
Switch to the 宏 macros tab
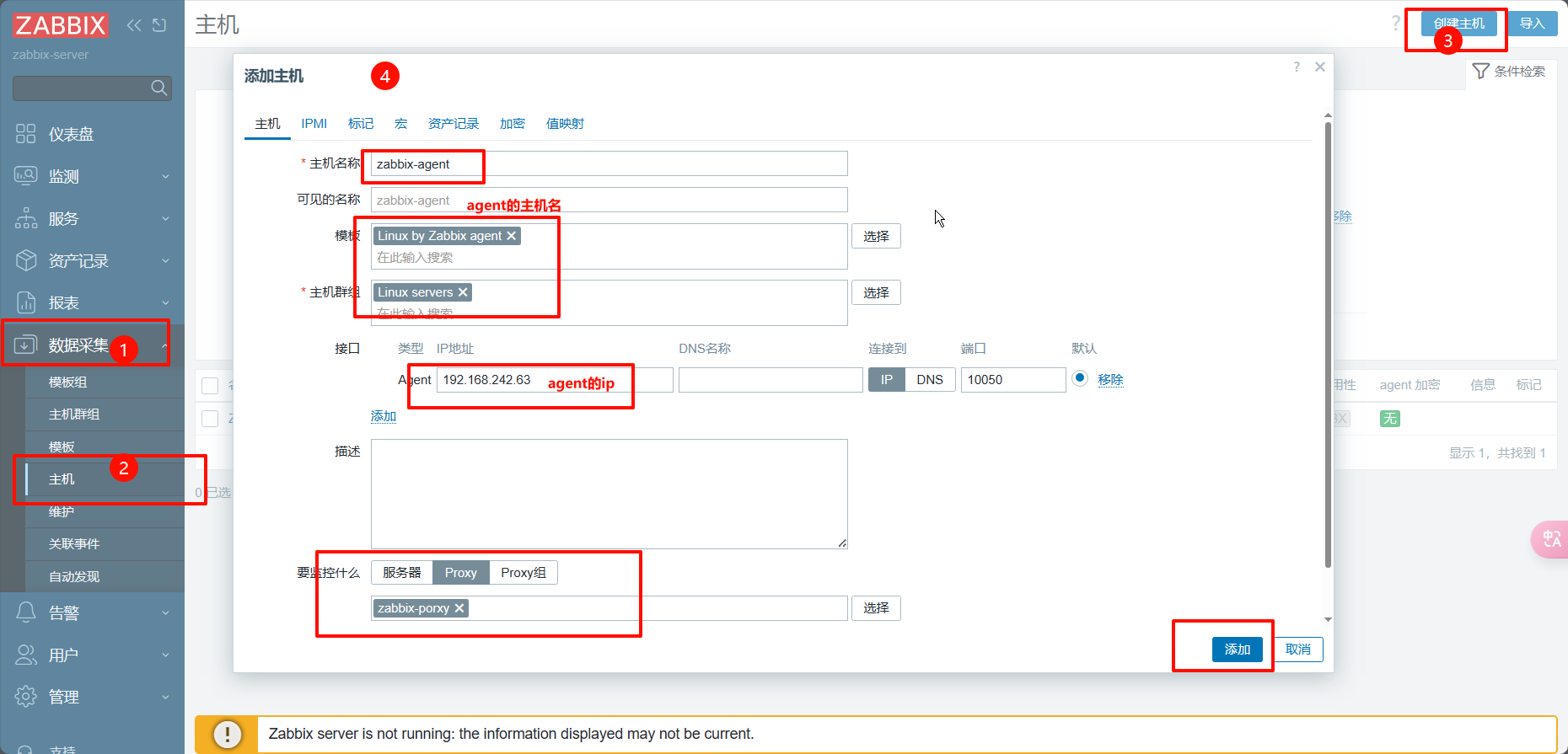click(x=400, y=124)
